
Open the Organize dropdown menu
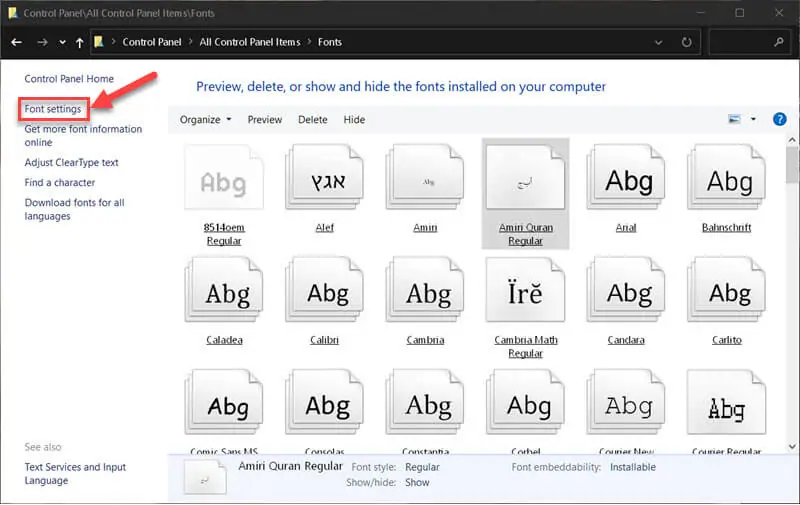pyautogui.click(x=205, y=119)
